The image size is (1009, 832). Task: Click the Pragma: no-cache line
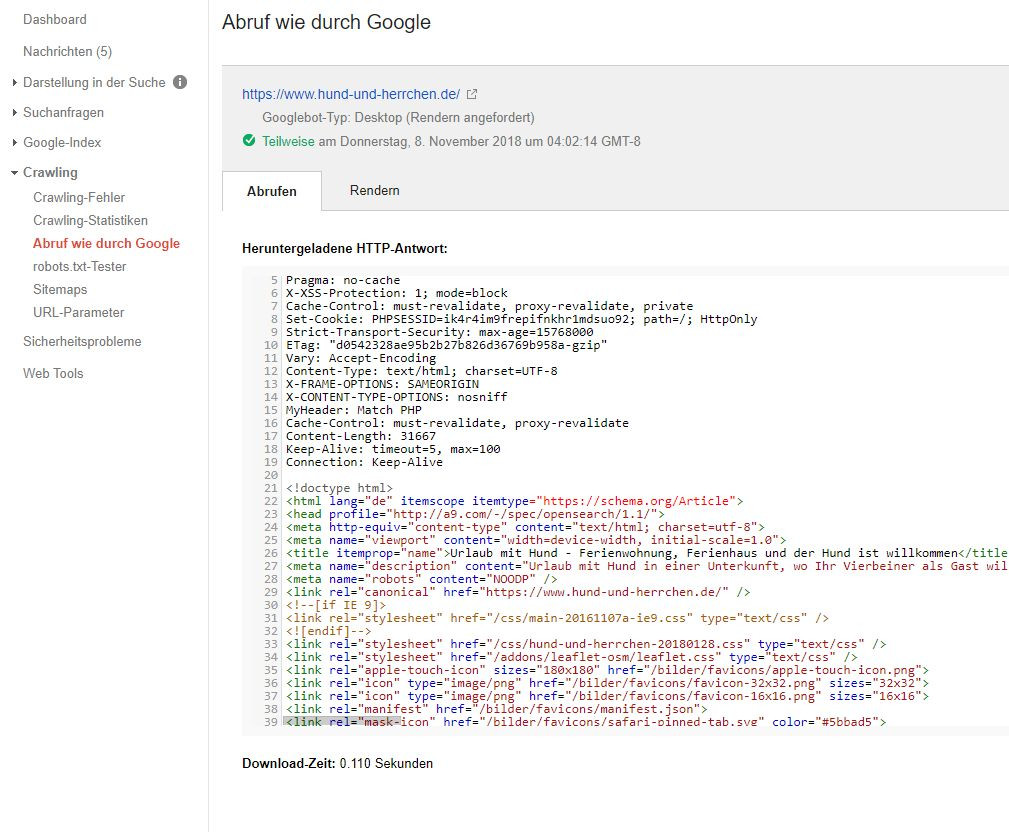(343, 280)
